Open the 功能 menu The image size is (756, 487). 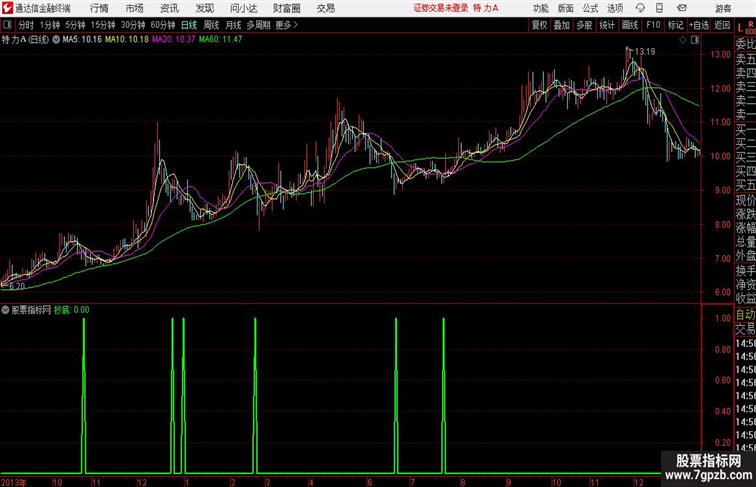[540, 8]
